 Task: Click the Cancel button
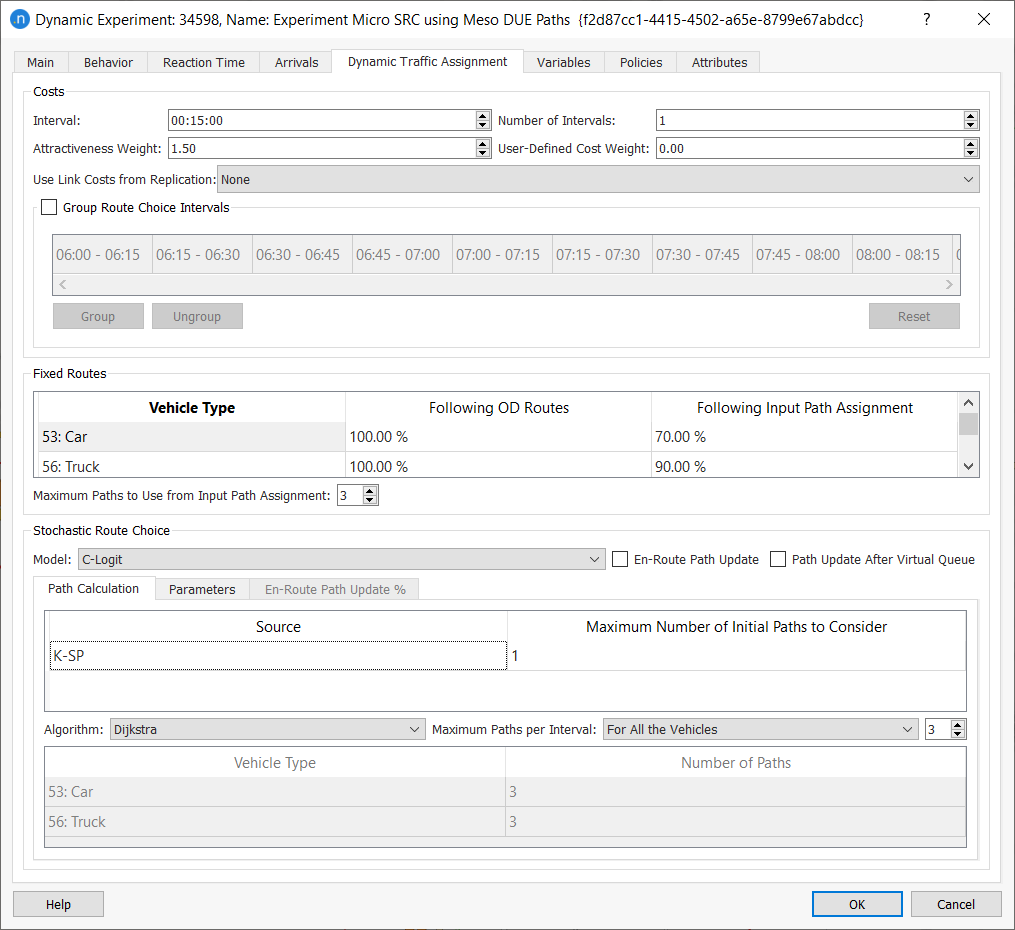(955, 904)
